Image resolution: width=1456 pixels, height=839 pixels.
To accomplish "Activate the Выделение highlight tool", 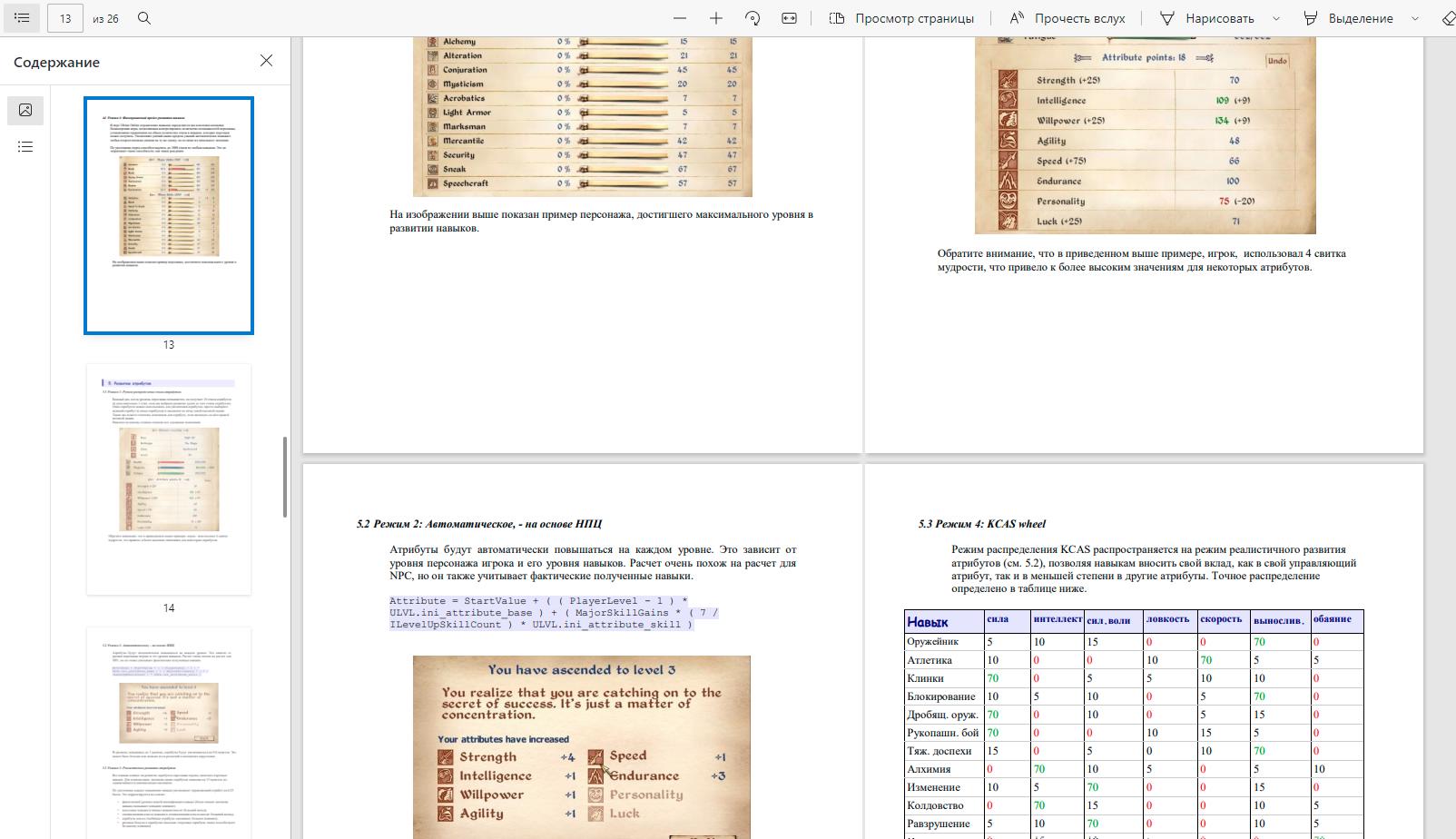I will [1348, 18].
